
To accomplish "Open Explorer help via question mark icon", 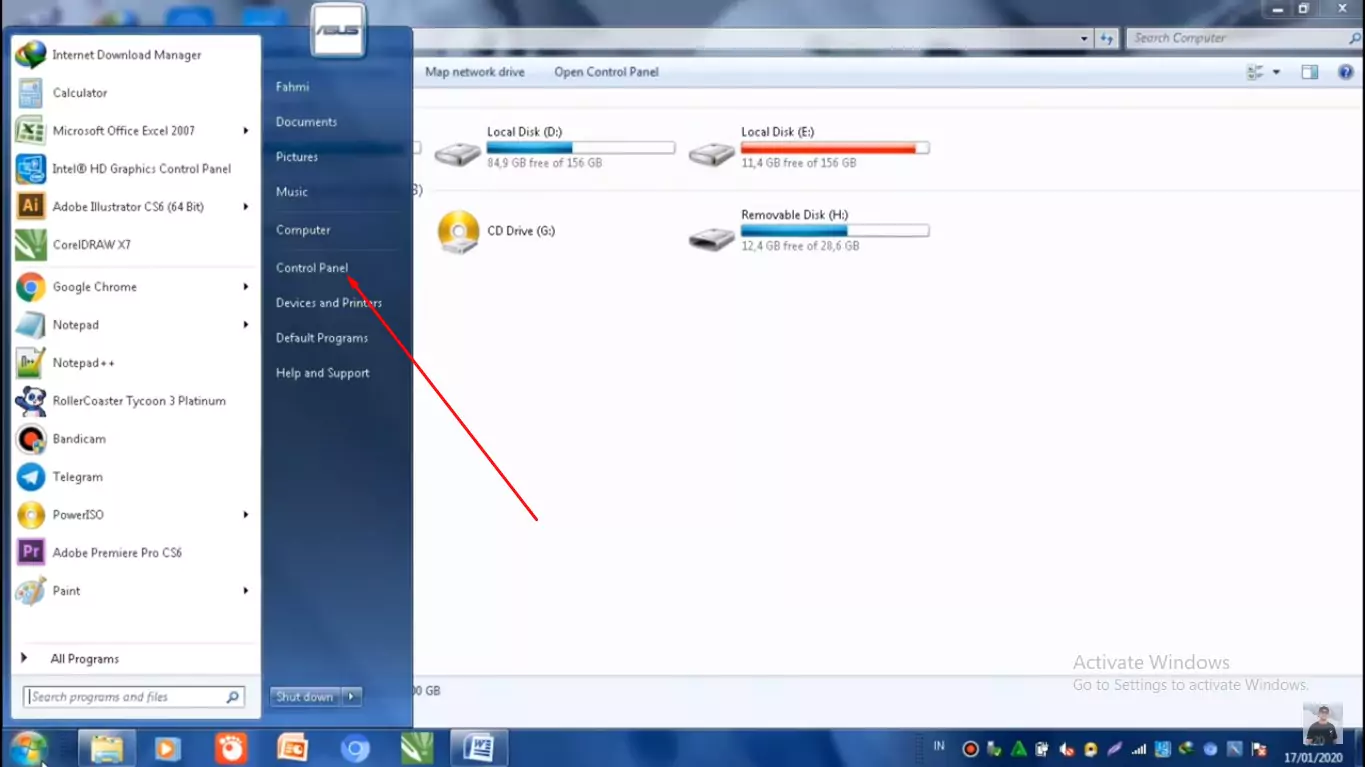I will click(1345, 72).
